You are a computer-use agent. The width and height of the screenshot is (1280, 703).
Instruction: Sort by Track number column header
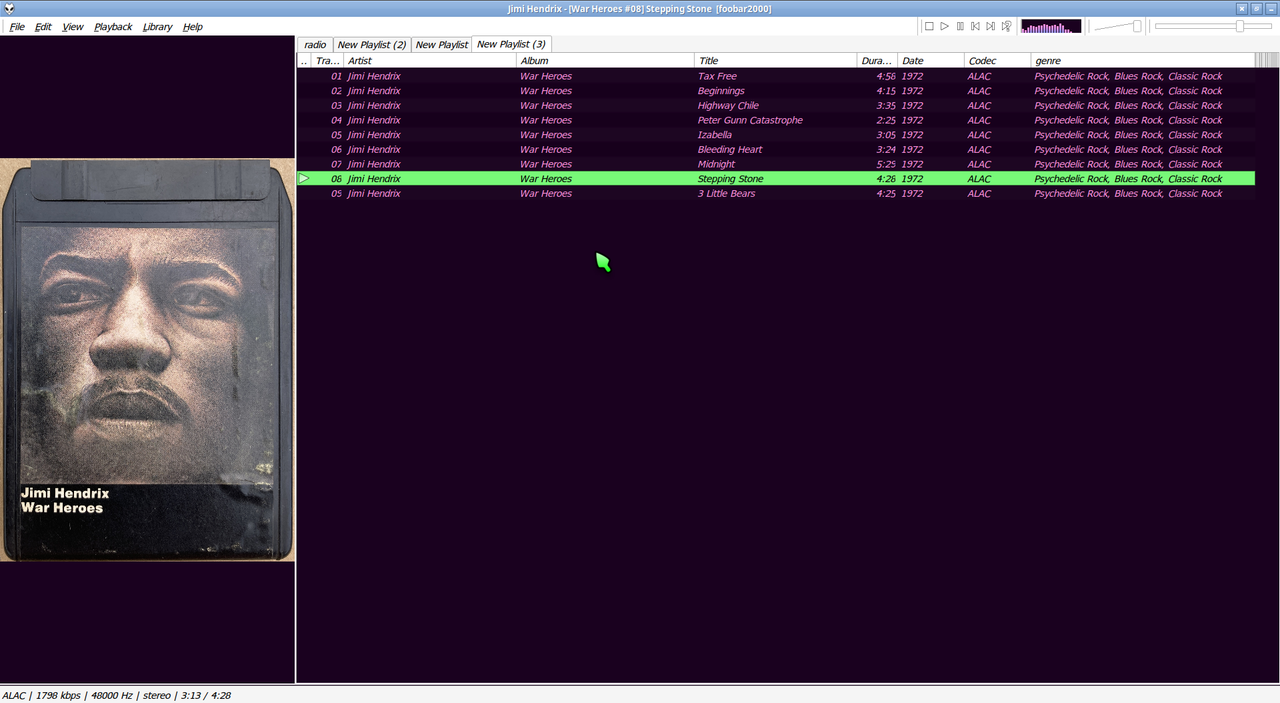327,61
